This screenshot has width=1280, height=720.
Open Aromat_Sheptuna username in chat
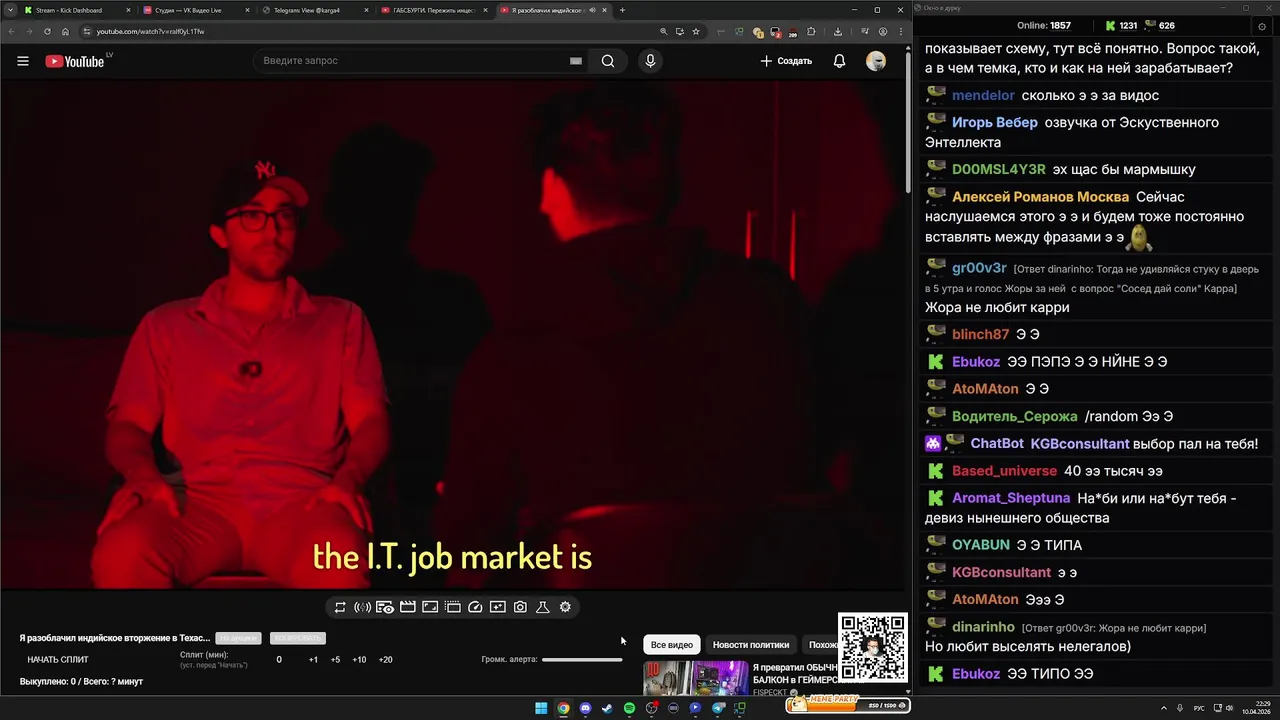coord(1011,498)
